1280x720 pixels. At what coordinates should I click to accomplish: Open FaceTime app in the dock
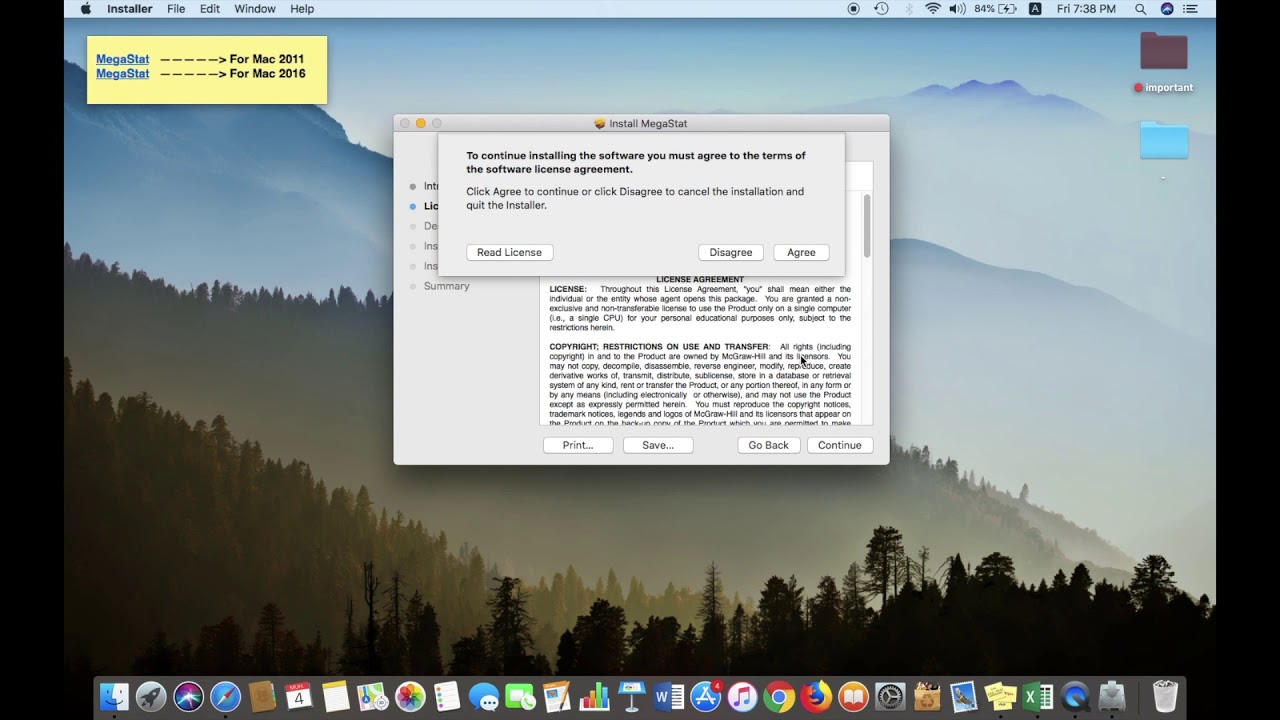[520, 696]
